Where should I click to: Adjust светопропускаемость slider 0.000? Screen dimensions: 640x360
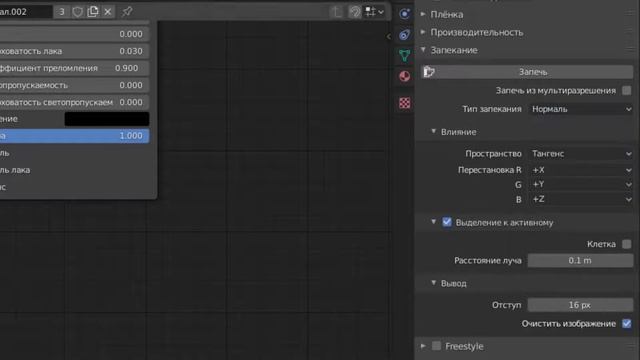74,85
